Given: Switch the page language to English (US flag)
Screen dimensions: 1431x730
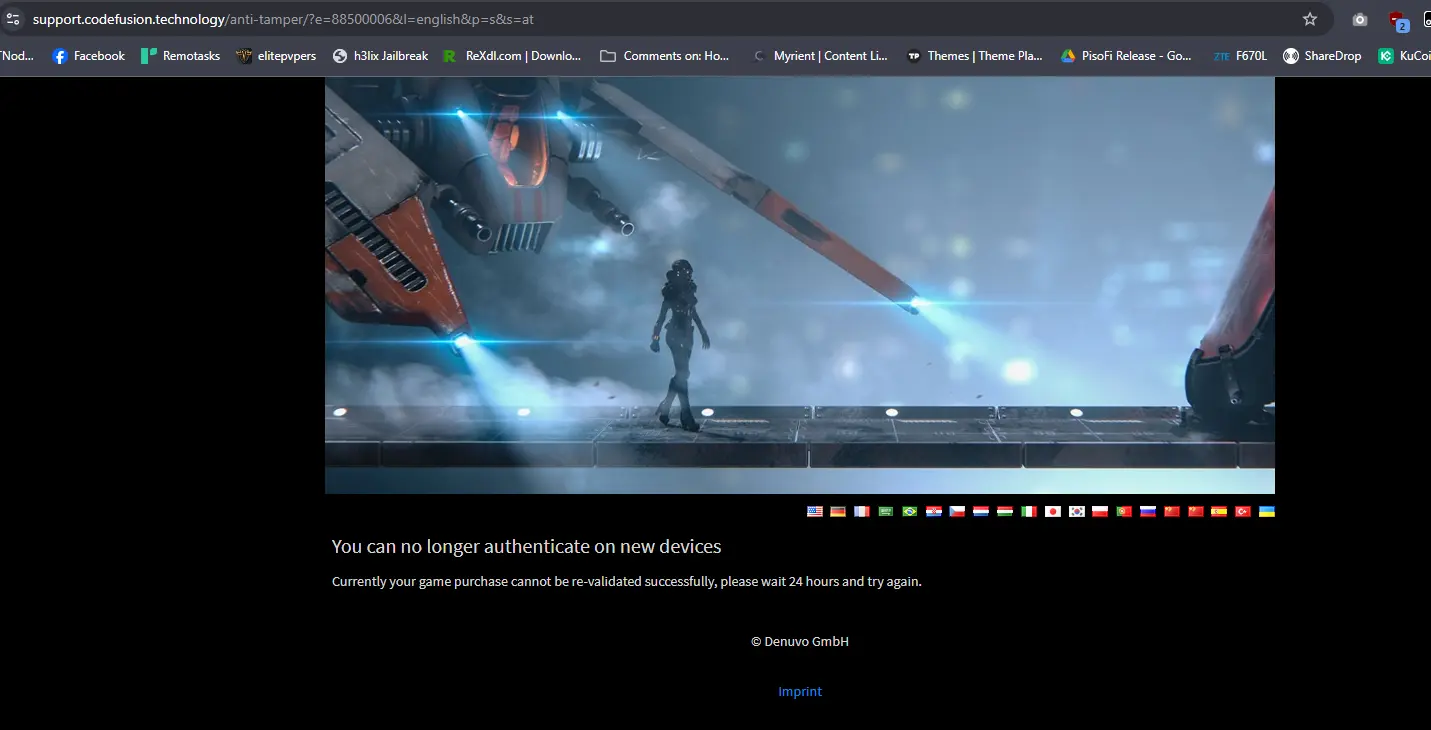Looking at the screenshot, I should pos(815,511).
